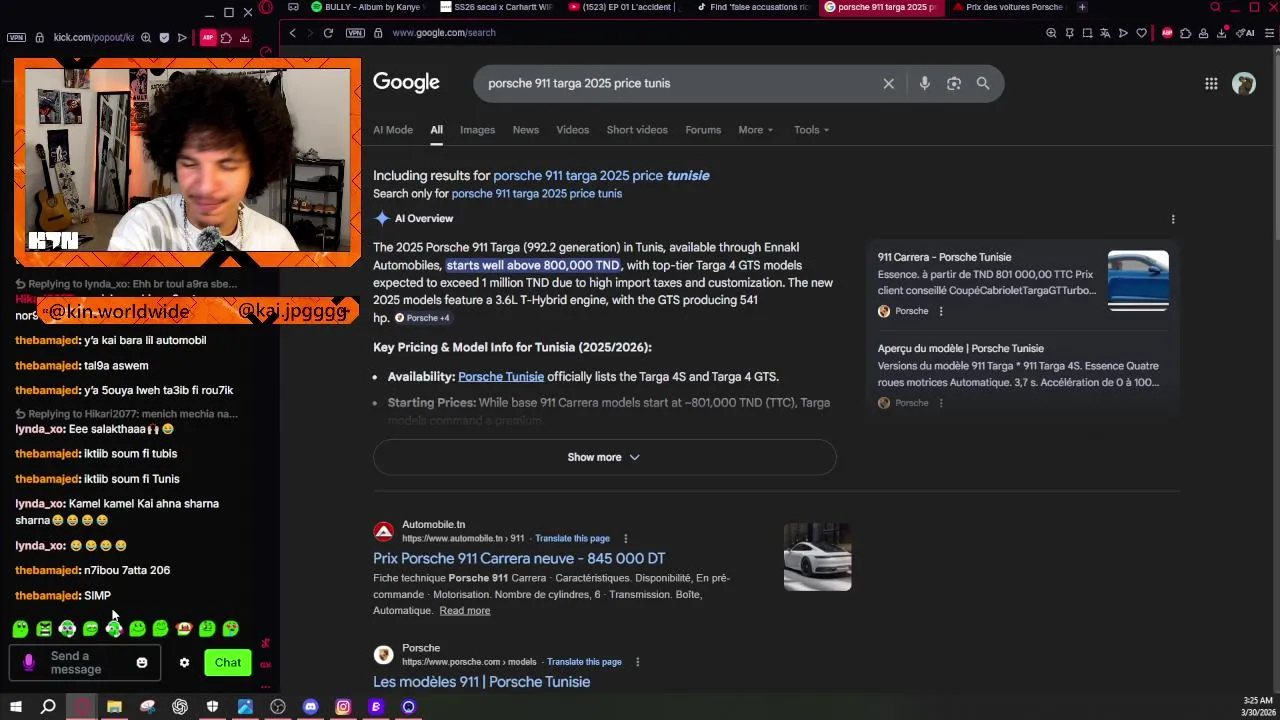Click 'Read more' under Automobile.tn result

click(x=464, y=611)
